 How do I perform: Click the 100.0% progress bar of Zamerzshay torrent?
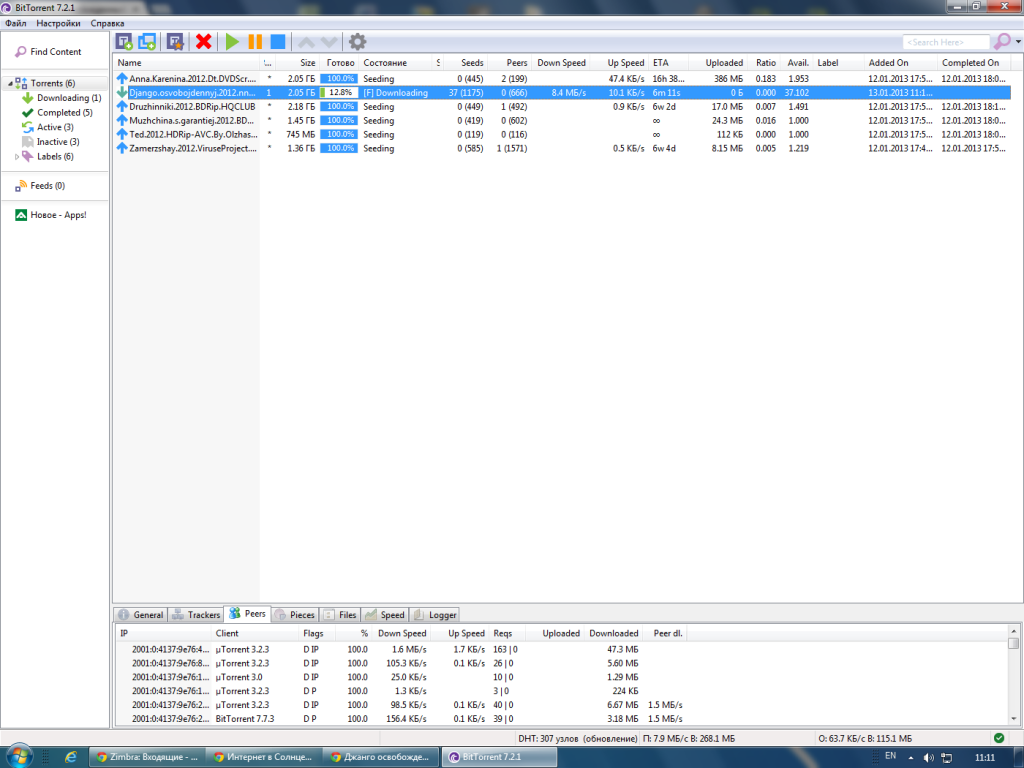tap(339, 148)
